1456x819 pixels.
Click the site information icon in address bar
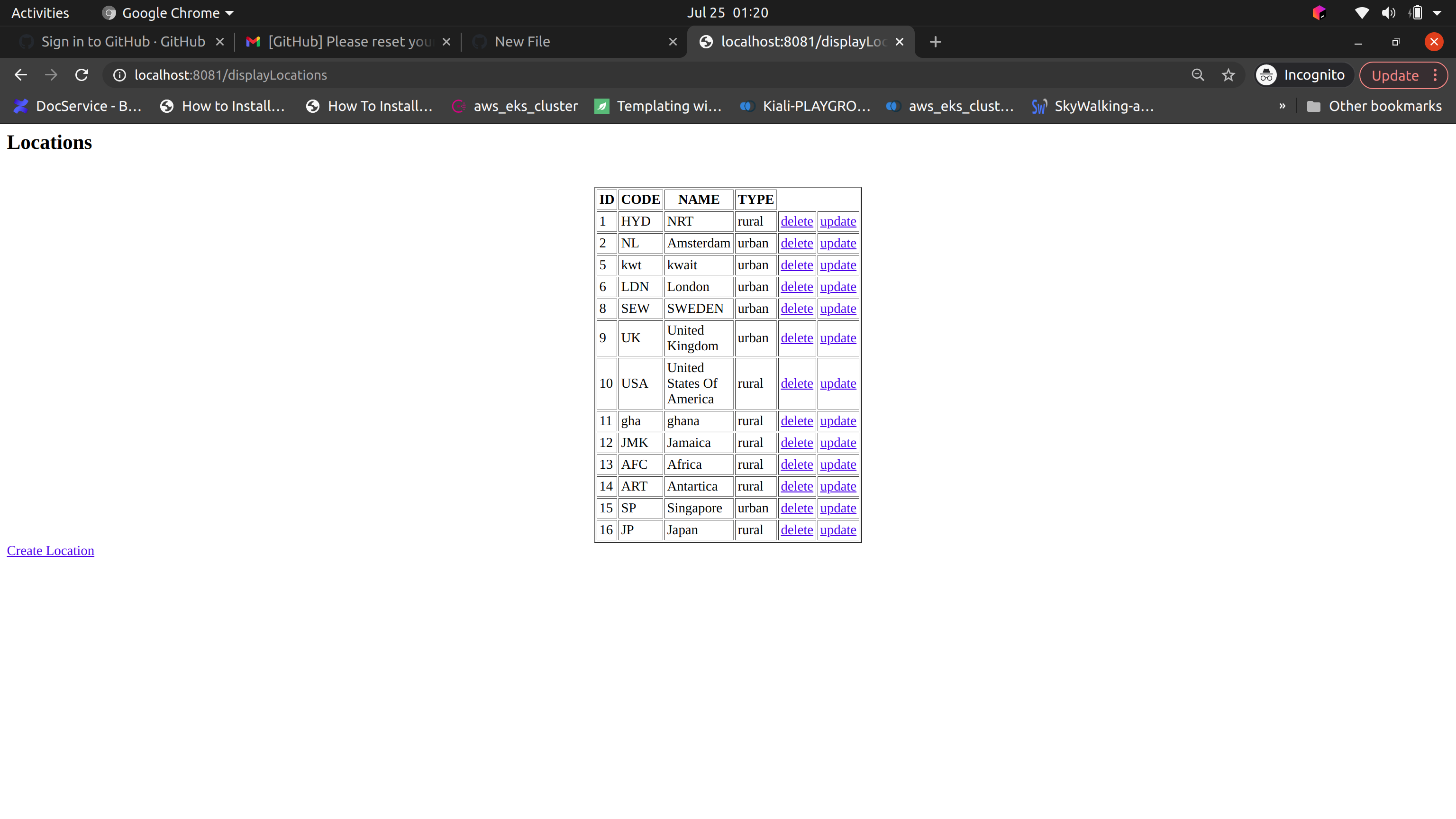(x=119, y=74)
